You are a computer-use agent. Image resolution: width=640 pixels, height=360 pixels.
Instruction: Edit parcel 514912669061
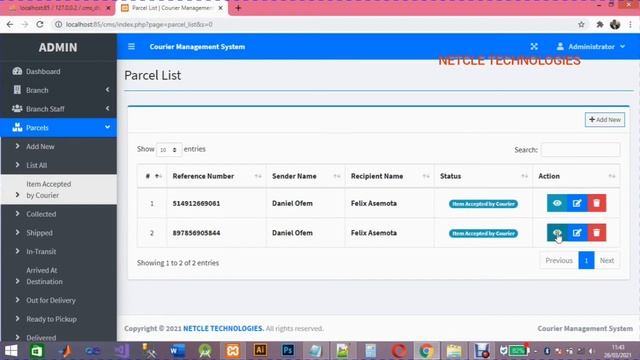pyautogui.click(x=577, y=203)
